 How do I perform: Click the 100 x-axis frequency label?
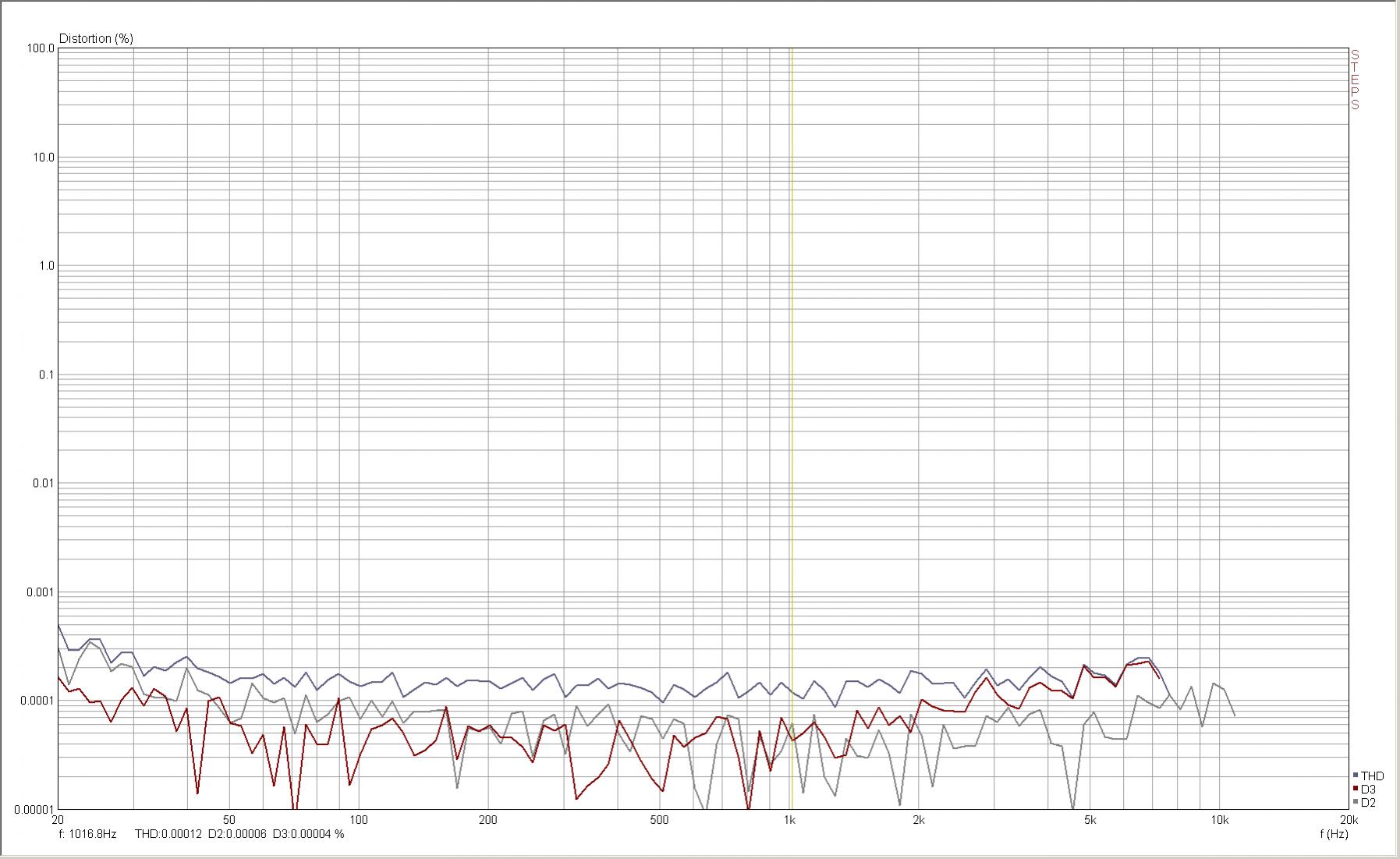358,820
